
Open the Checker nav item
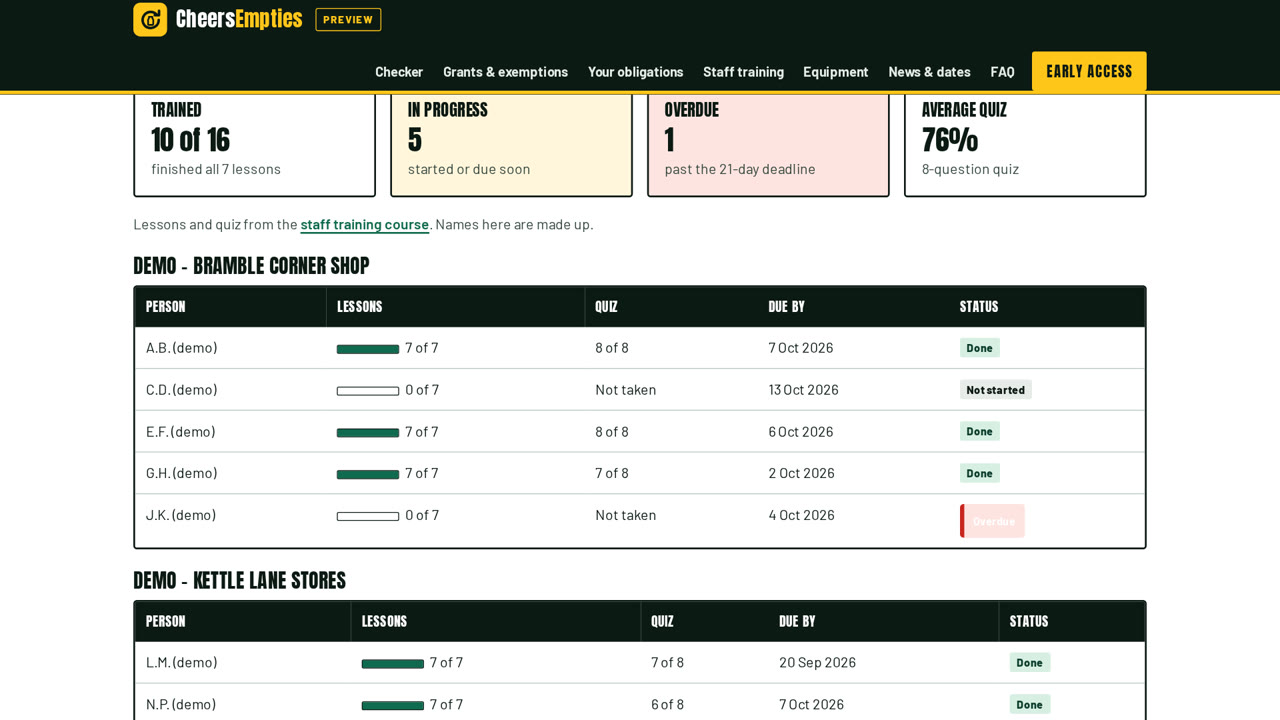399,72
